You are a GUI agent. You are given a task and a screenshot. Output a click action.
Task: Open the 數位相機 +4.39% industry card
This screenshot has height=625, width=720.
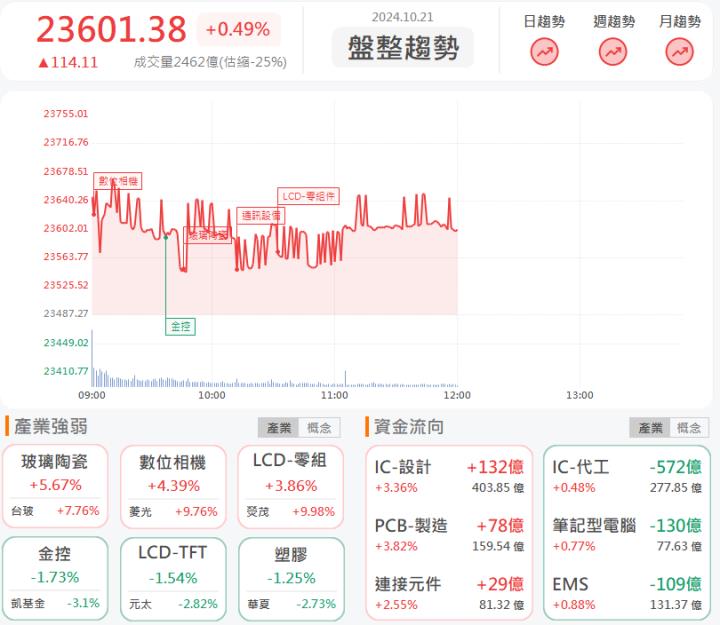click(x=173, y=486)
